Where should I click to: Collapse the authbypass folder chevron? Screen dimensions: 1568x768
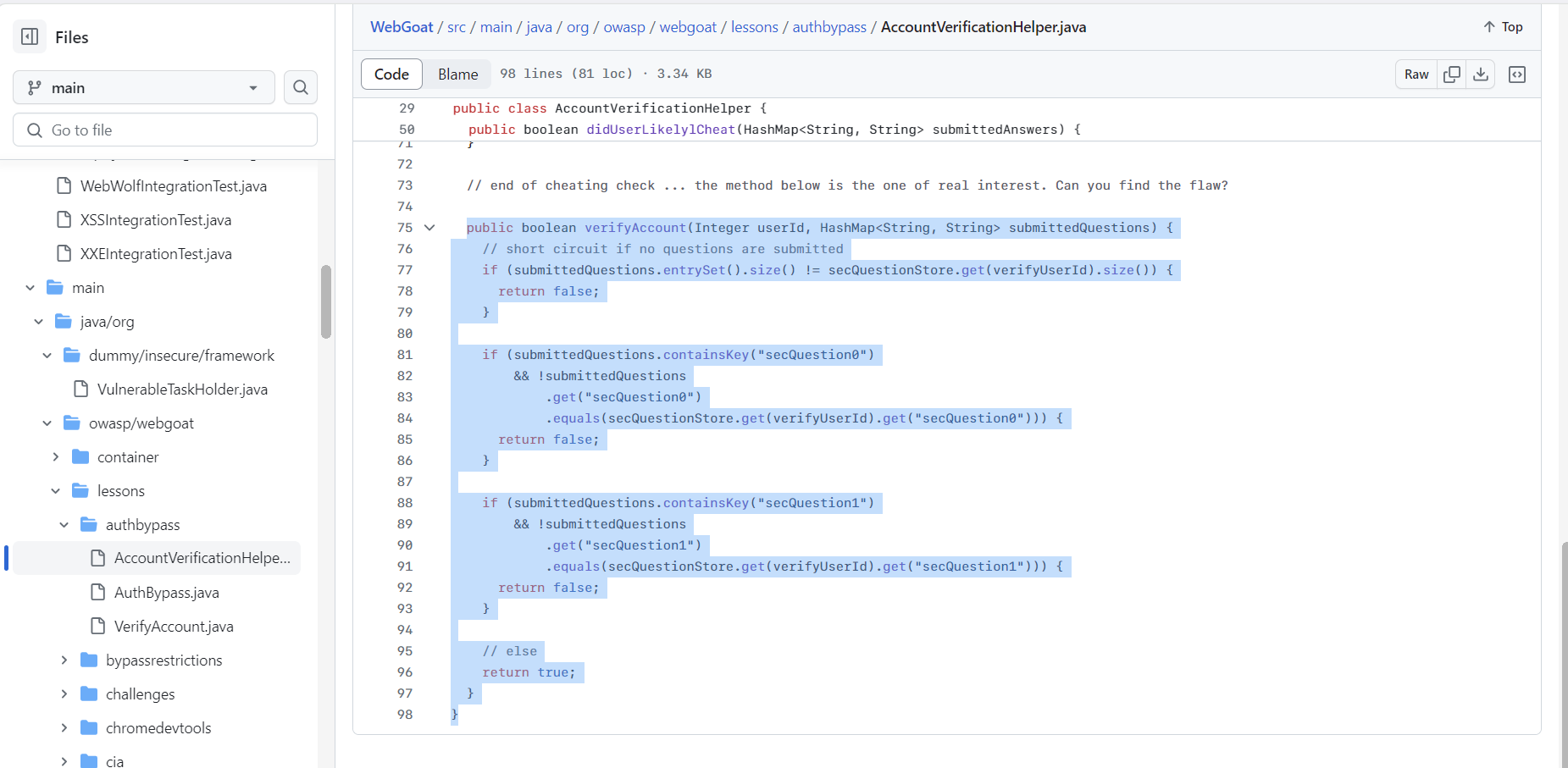coord(64,525)
